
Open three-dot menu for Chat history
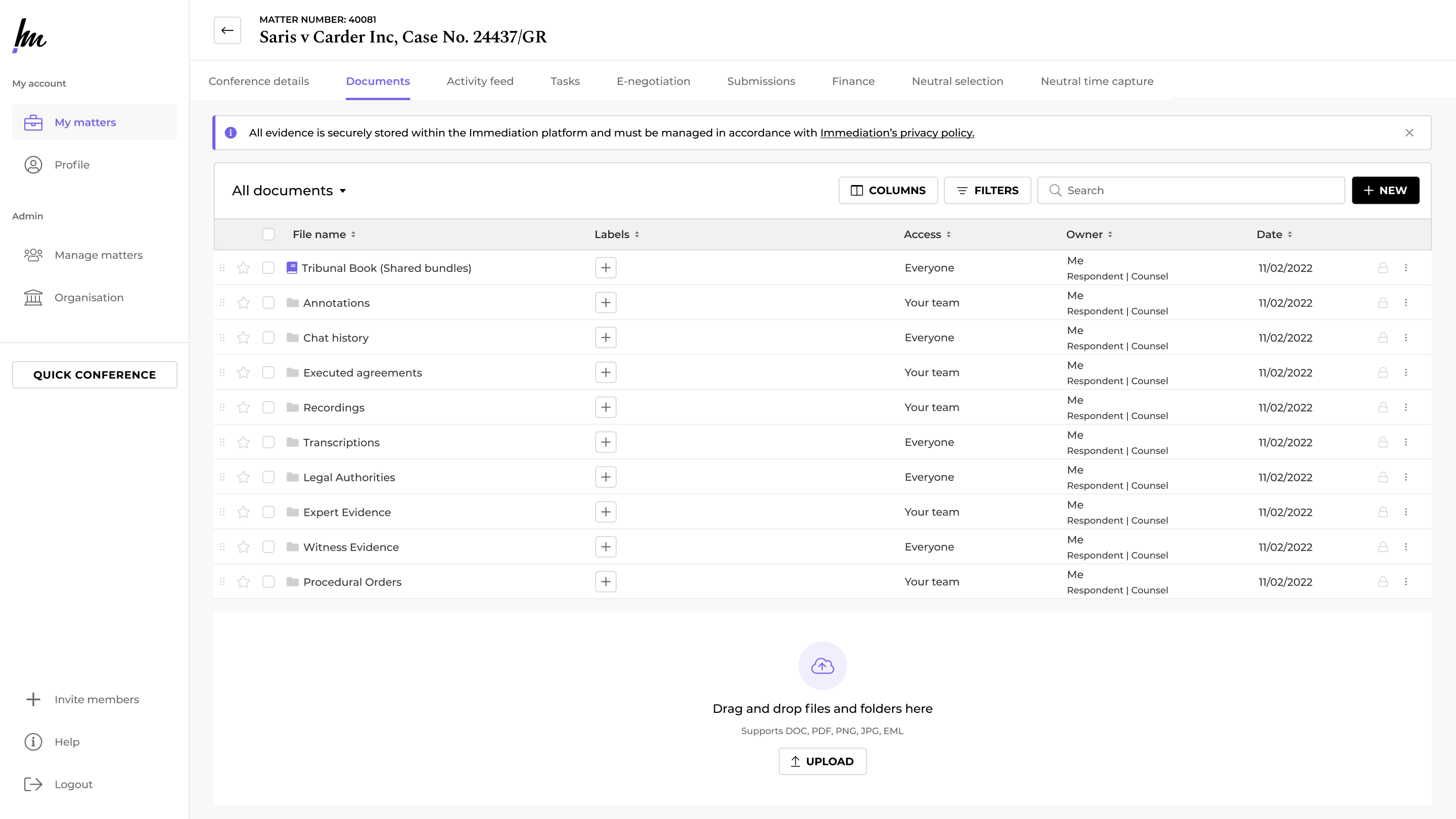point(1405,338)
